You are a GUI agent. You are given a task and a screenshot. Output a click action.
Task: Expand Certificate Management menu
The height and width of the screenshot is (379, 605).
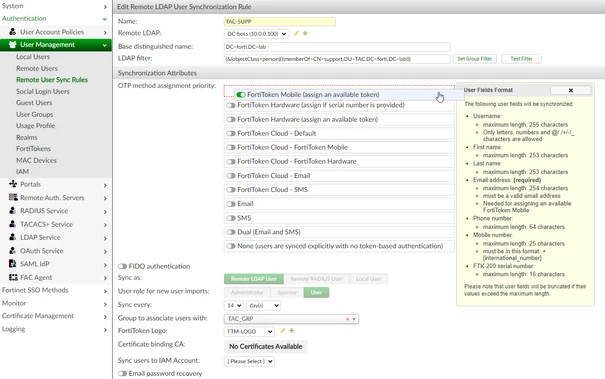pyautogui.click(x=56, y=316)
